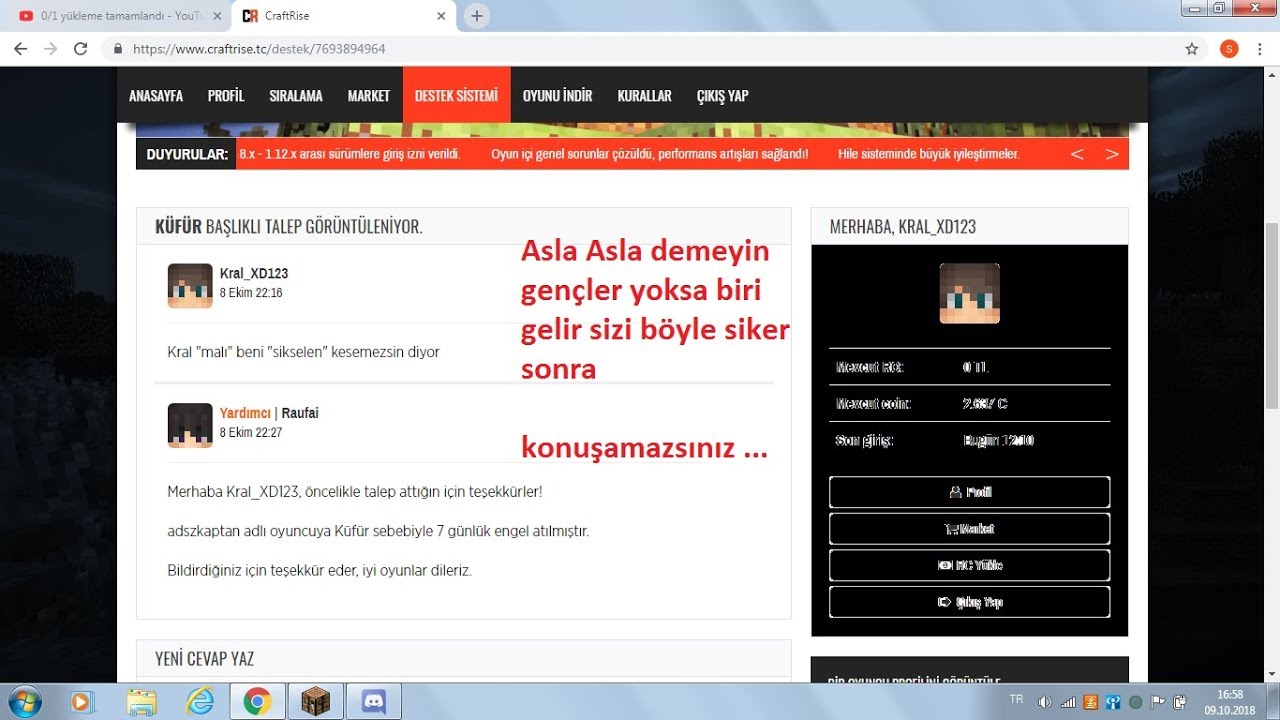
Task: Click the '8 Ekim 22:27' timestamp
Action: 251,433
